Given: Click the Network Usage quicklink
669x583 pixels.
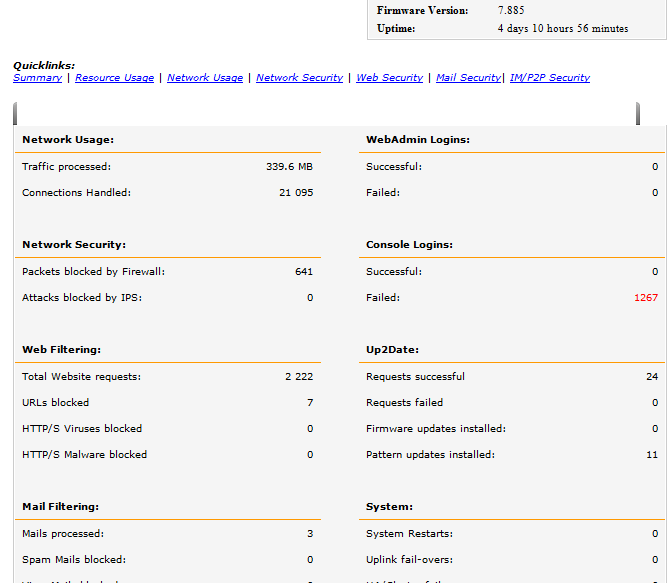Looking at the screenshot, I should 205,78.
